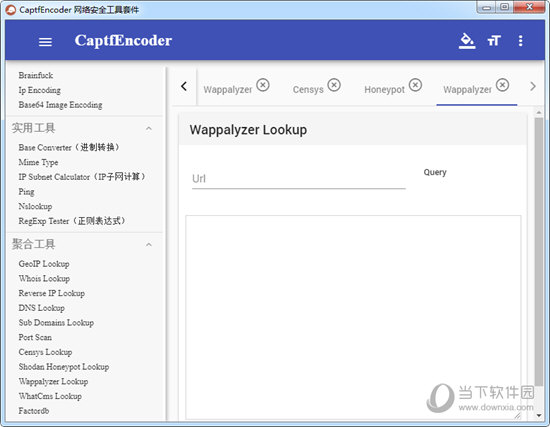
Task: Open Whois Lookup
Action: click(x=44, y=279)
